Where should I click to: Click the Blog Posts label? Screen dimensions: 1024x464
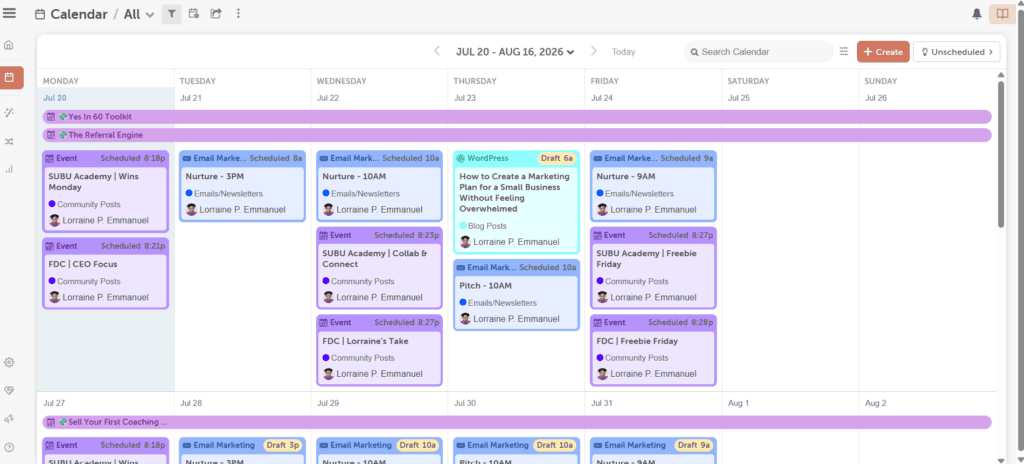point(487,226)
